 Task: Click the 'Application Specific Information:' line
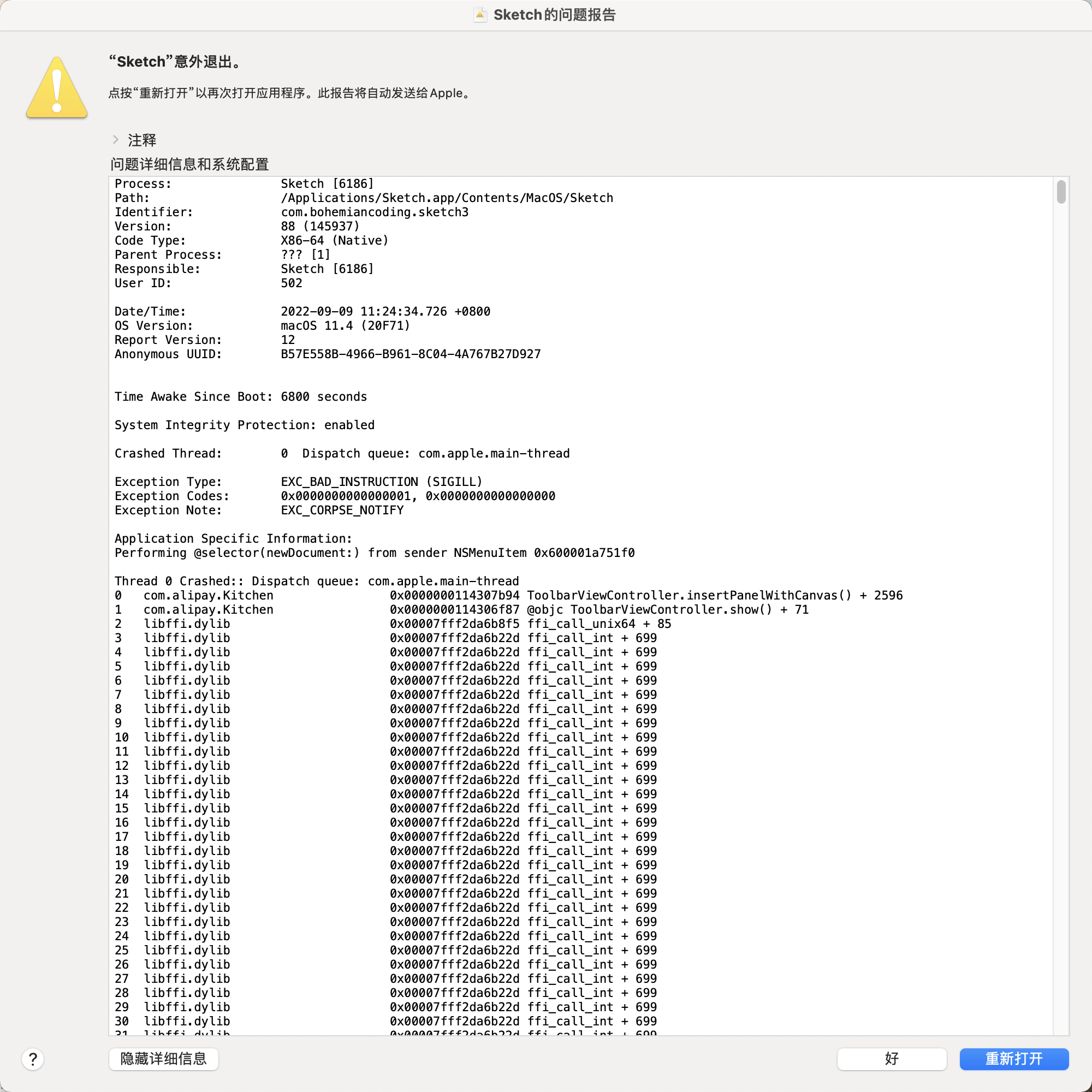tap(234, 539)
